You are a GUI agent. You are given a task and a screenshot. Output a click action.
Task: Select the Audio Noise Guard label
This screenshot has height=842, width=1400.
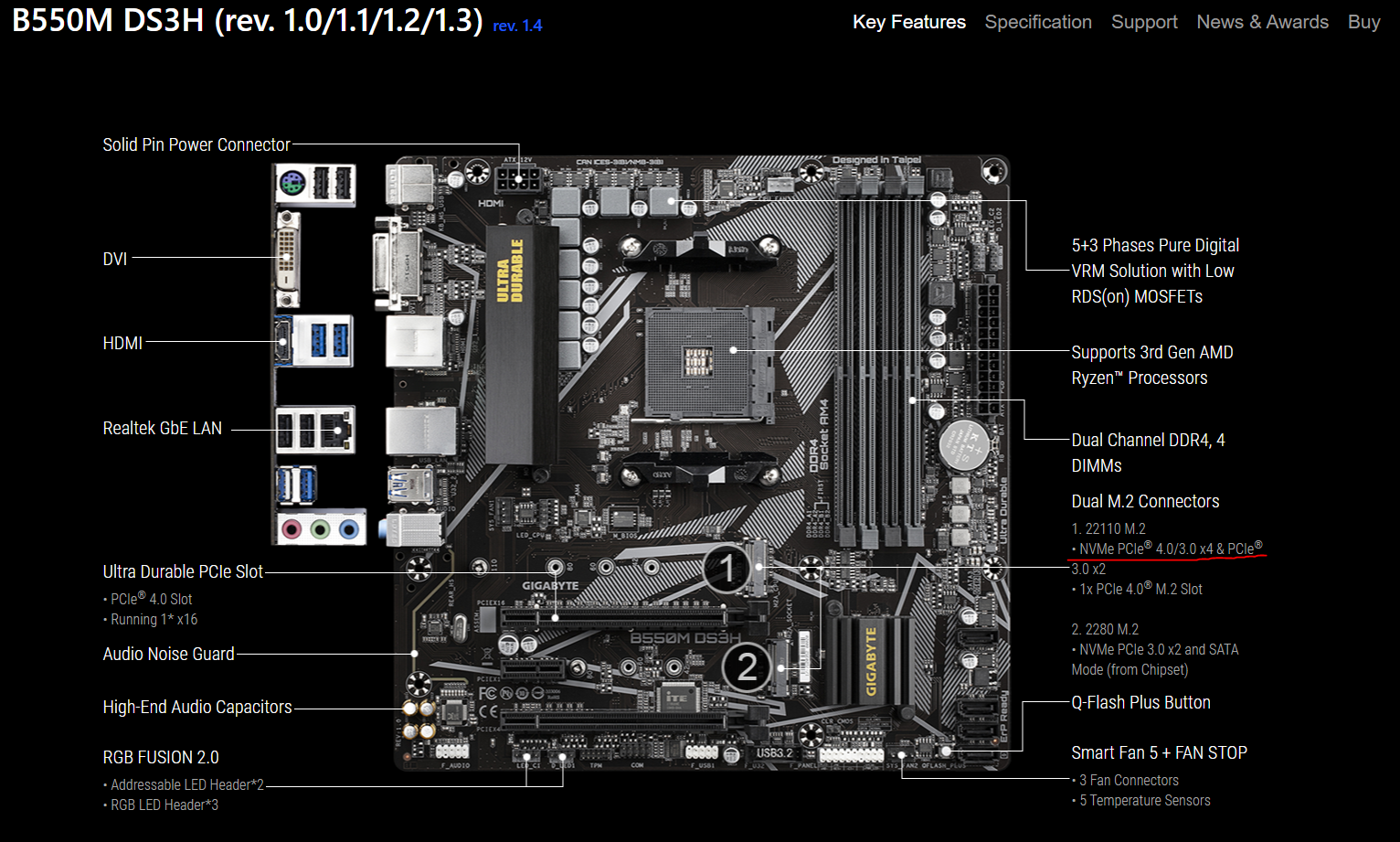(169, 654)
